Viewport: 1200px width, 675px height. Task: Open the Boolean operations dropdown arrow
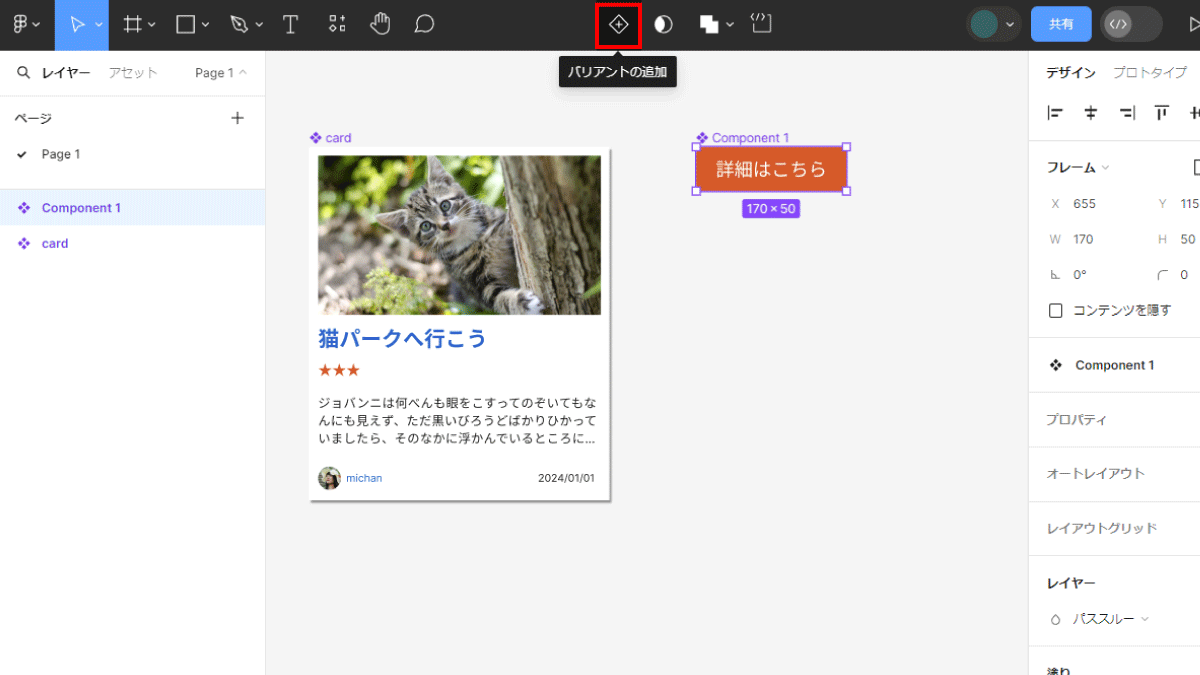pyautogui.click(x=730, y=25)
